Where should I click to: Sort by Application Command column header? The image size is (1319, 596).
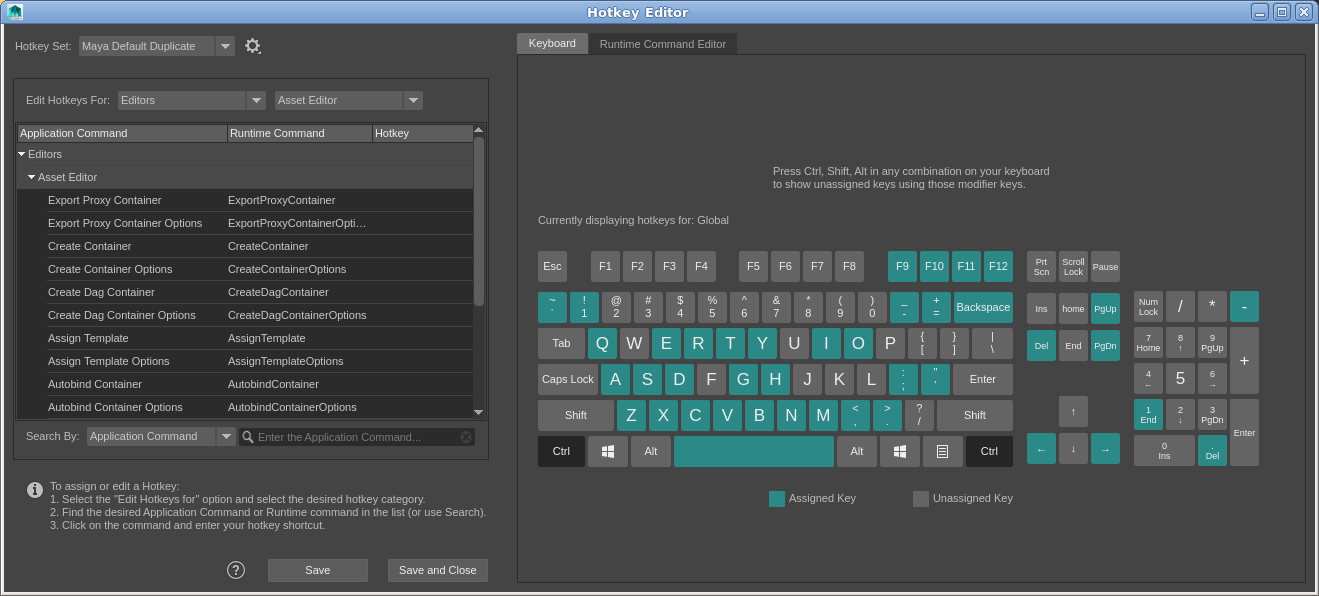pyautogui.click(x=122, y=133)
